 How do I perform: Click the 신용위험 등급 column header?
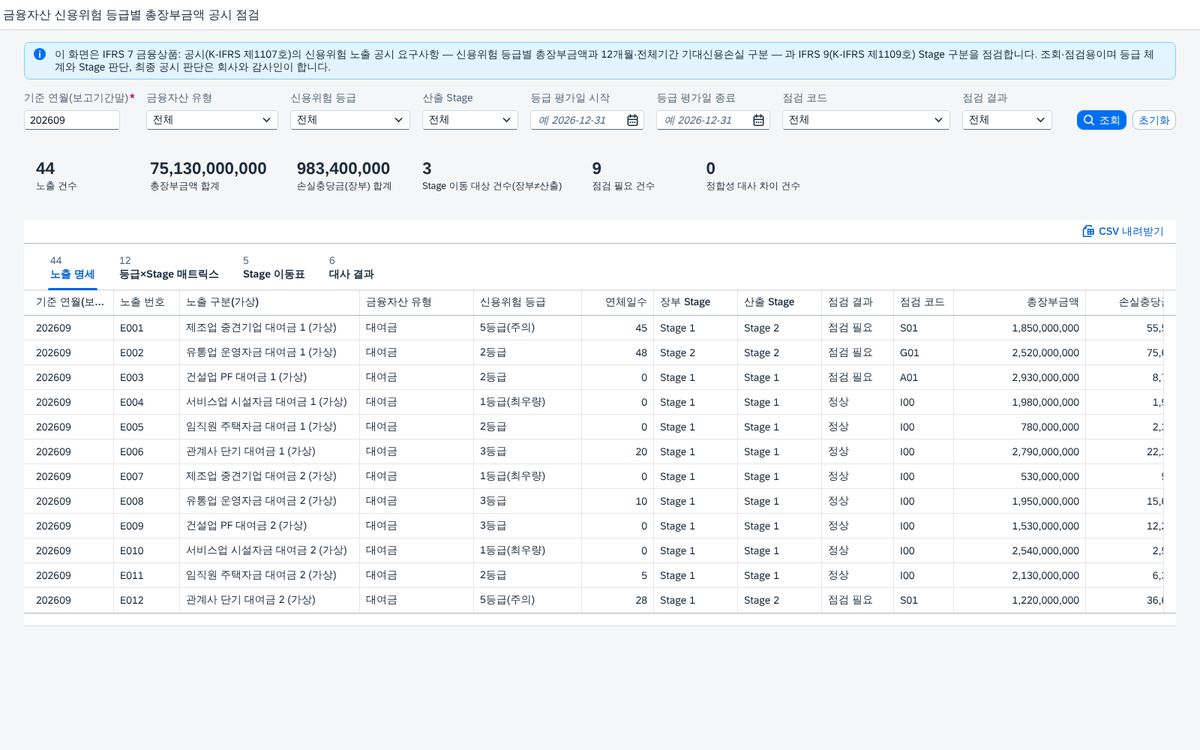pos(526,302)
